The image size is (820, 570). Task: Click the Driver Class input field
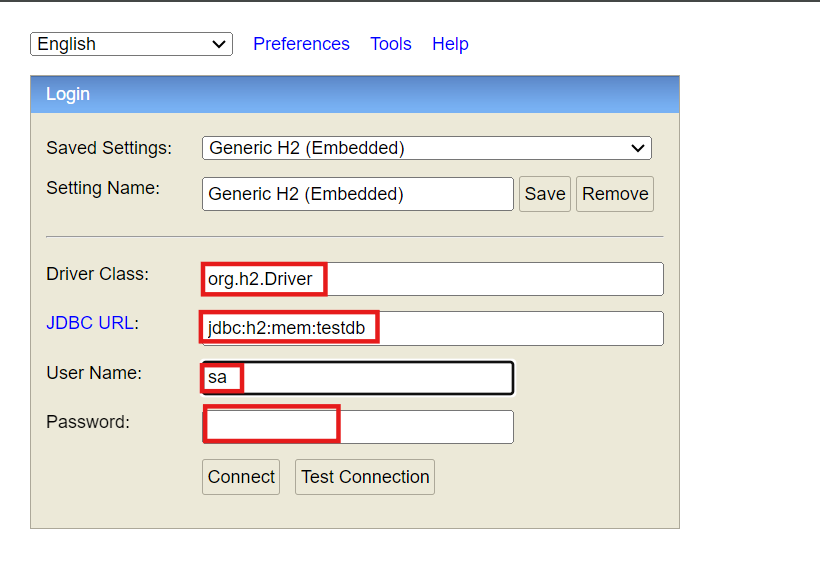pyautogui.click(x=432, y=279)
